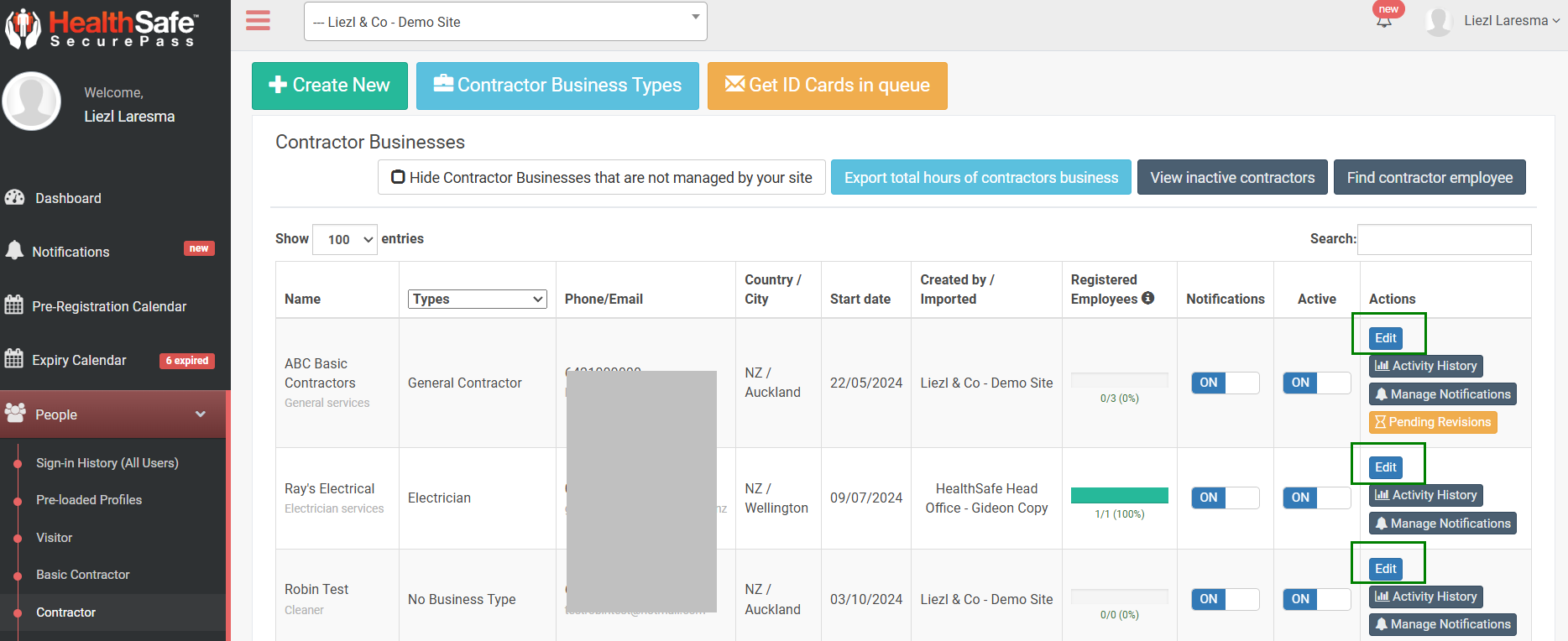Toggle Active switch for Ray's Electrical
The height and width of the screenshot is (641, 1568).
[1317, 498]
